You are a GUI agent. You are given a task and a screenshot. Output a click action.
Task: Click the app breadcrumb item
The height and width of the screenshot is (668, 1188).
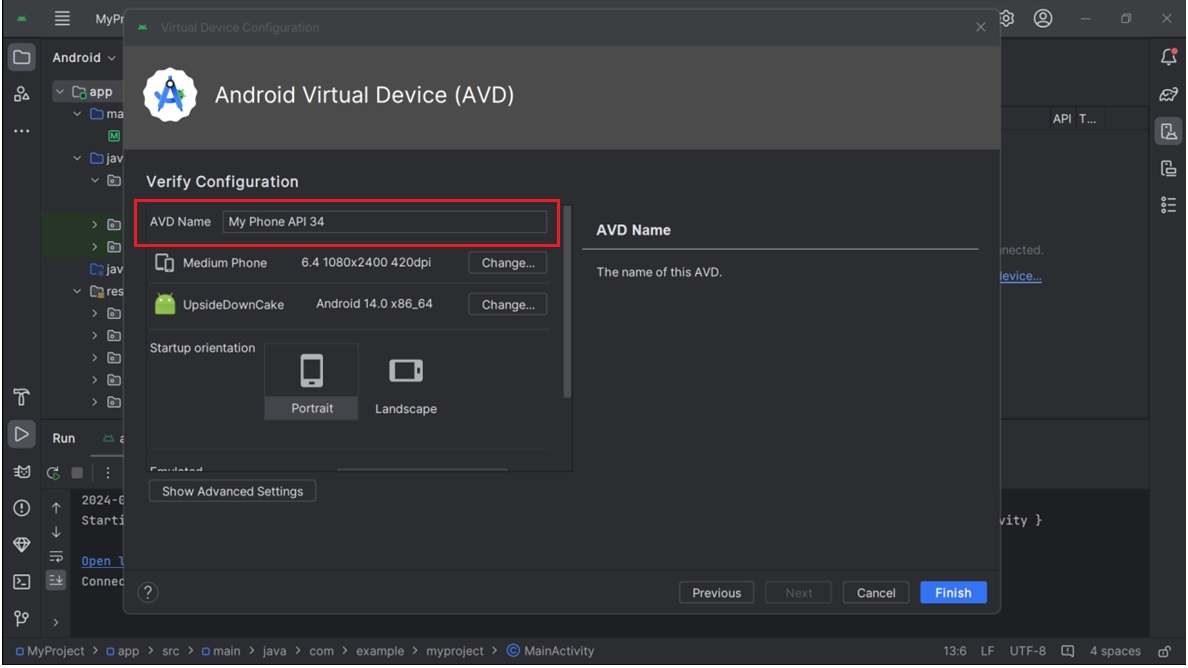123,651
